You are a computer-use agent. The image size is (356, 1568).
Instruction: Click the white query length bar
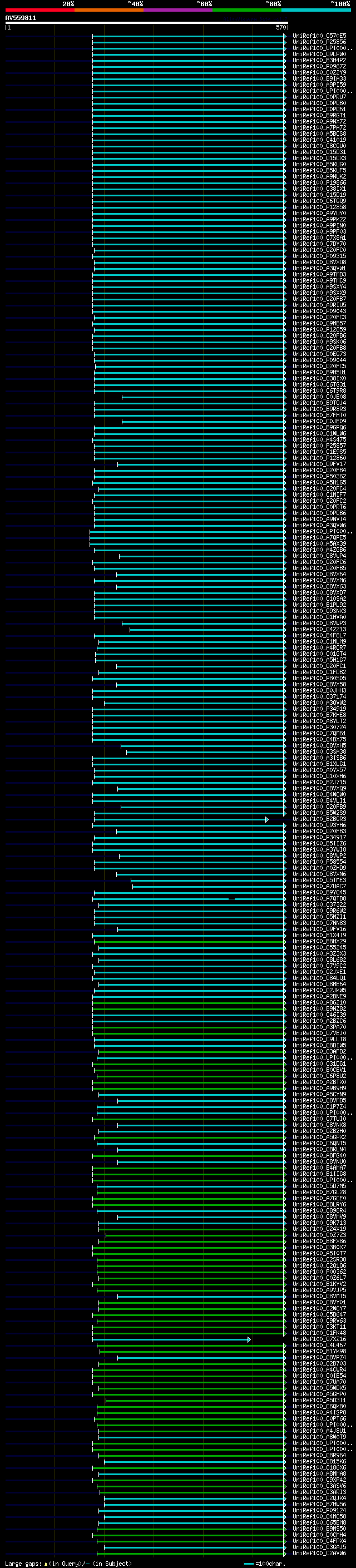click(x=147, y=22)
